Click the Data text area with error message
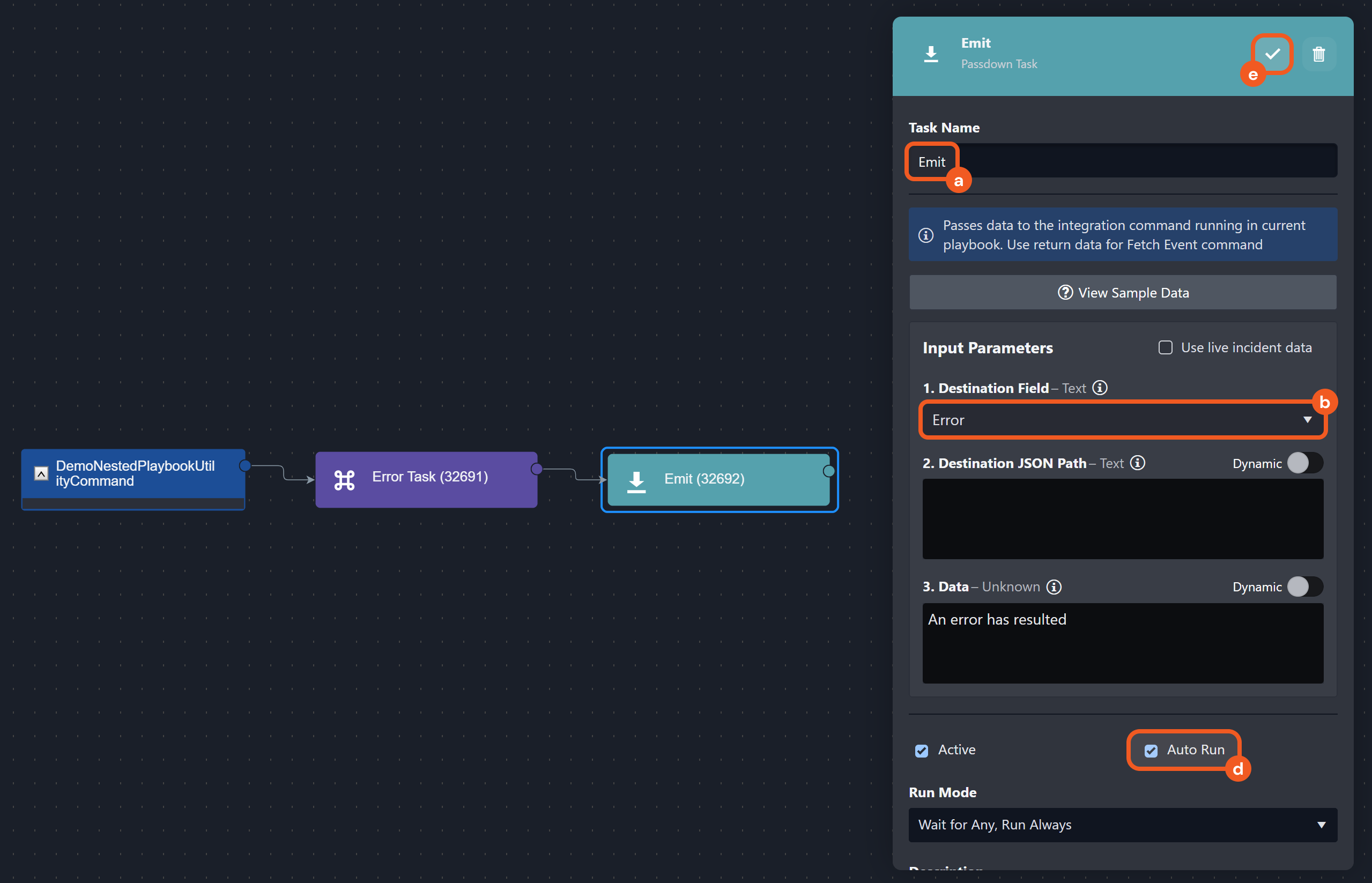This screenshot has height=883, width=1372. tap(1123, 643)
